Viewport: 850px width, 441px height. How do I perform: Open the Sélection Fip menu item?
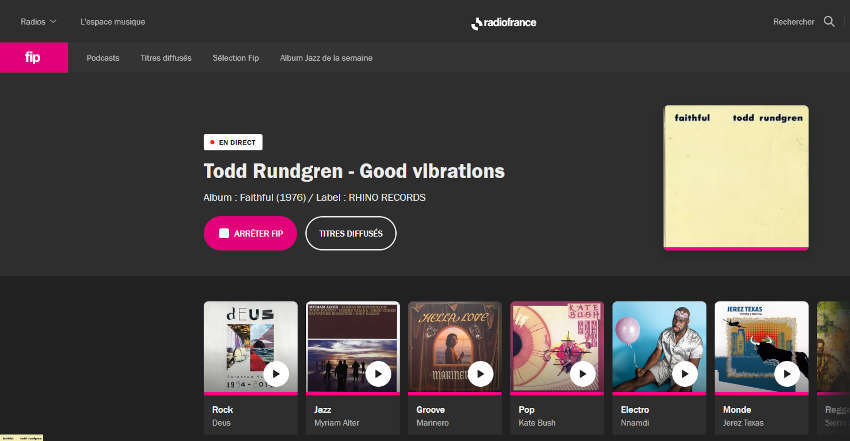pyautogui.click(x=236, y=58)
